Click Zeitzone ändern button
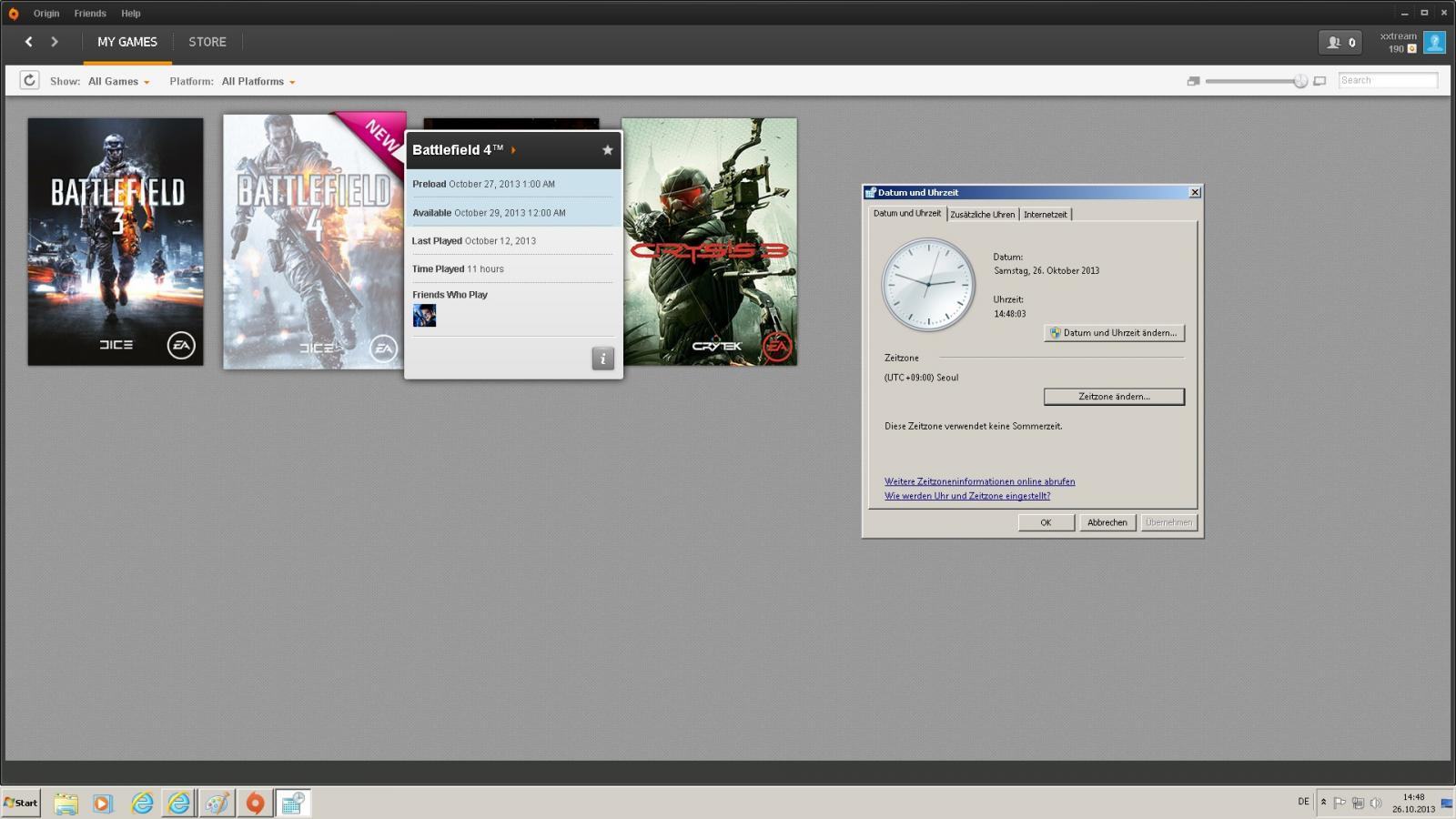The height and width of the screenshot is (819, 1456). 1114,397
